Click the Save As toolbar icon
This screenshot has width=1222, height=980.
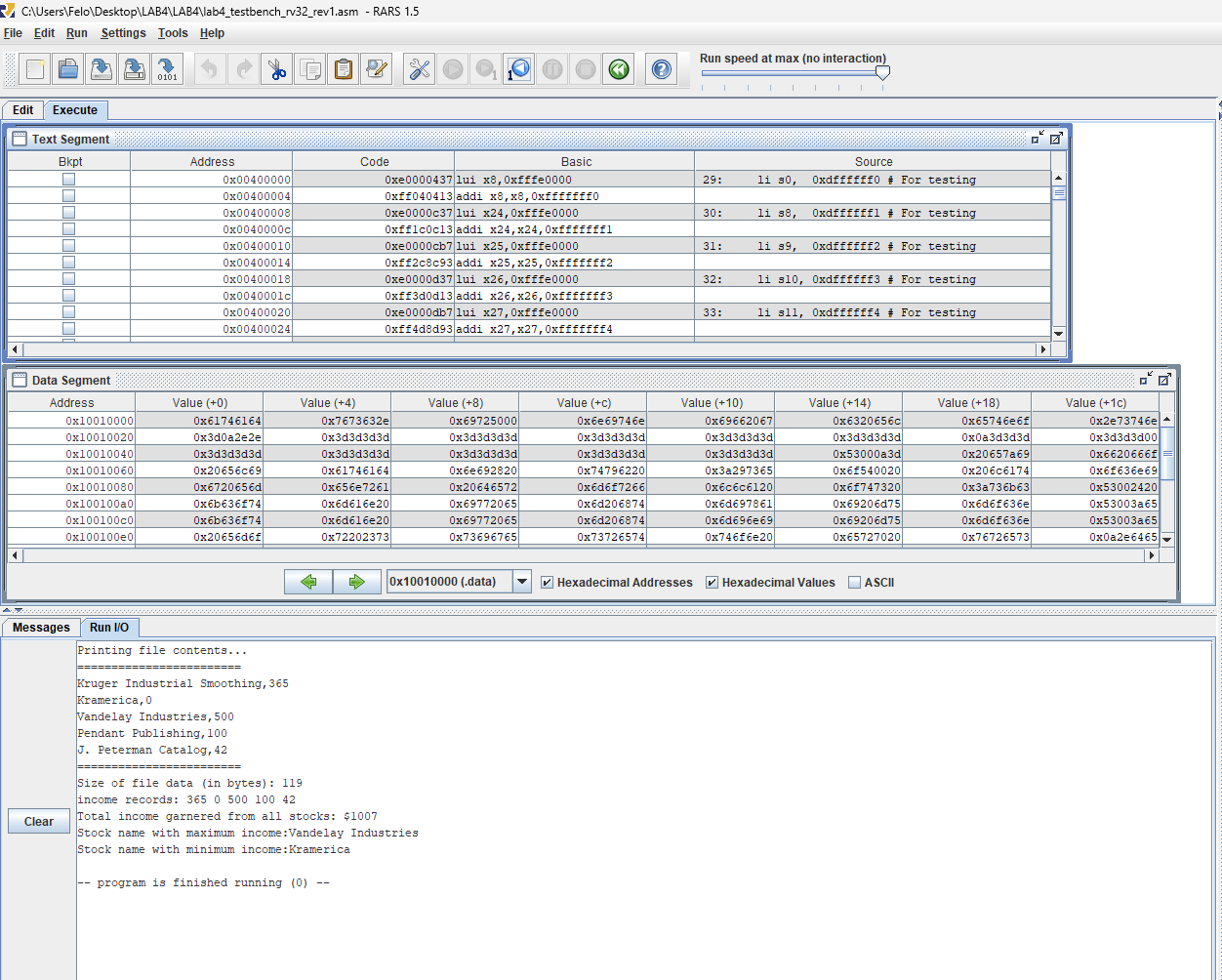(135, 69)
